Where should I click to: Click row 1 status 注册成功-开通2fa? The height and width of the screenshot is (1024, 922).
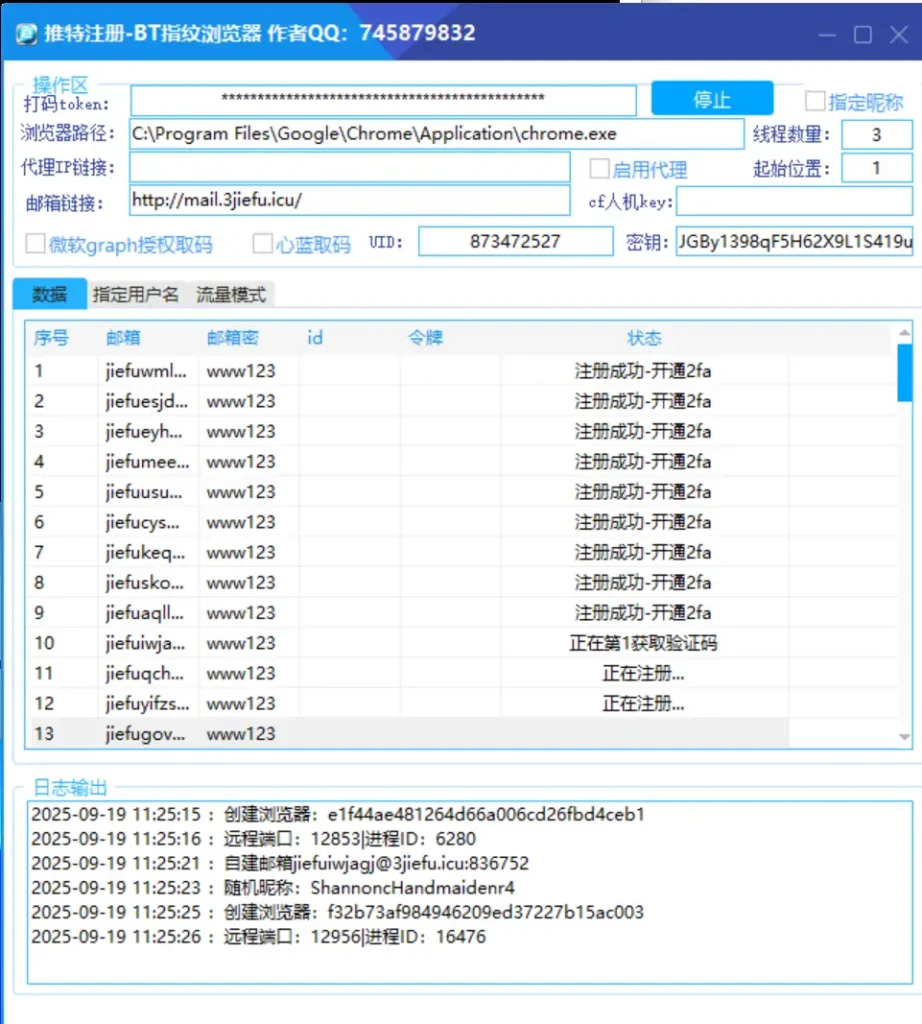(644, 371)
